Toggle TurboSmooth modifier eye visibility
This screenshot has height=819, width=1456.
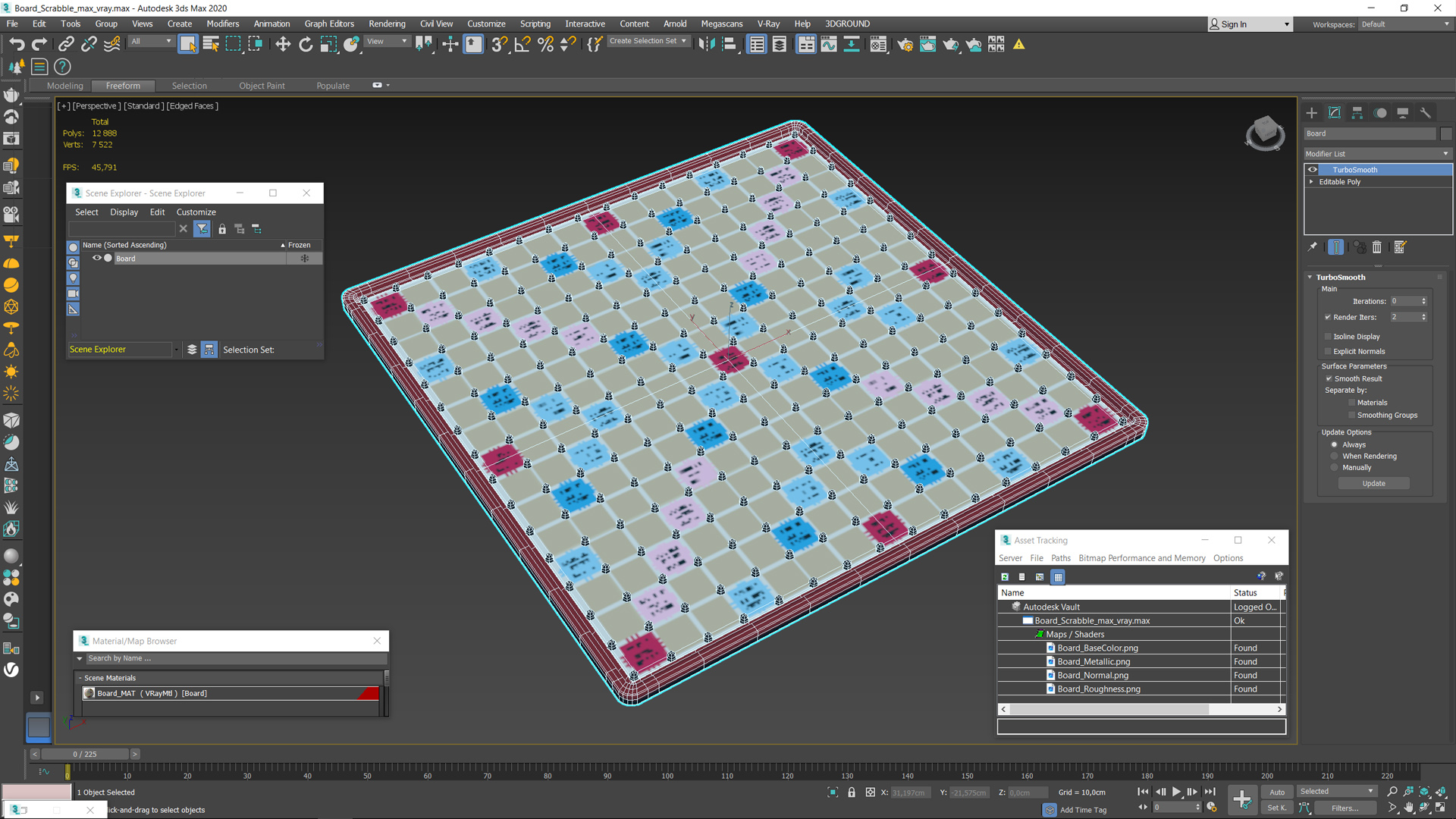[x=1313, y=170]
